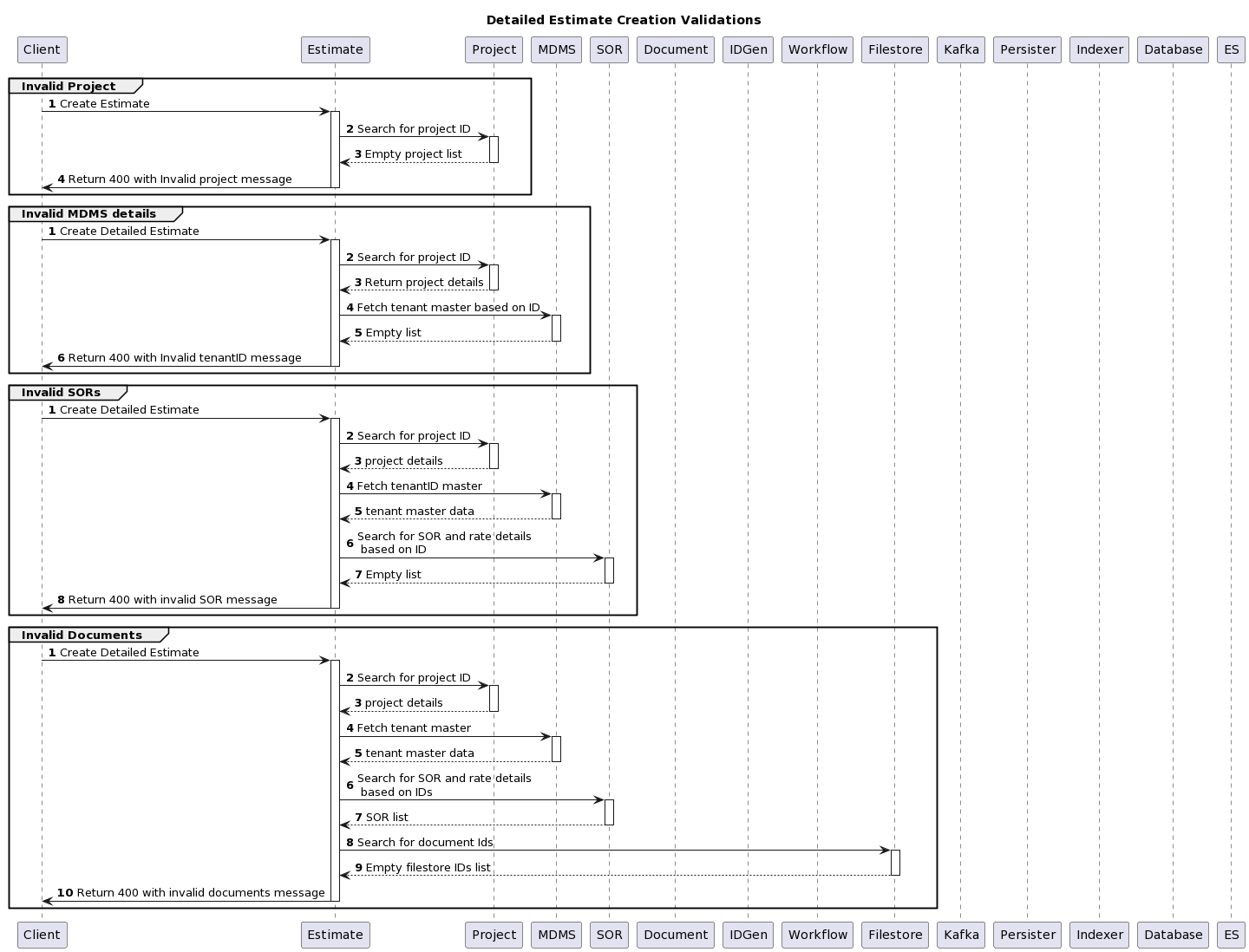The image size is (1249, 952).
Task: Select the SOR list response message
Action: [386, 818]
